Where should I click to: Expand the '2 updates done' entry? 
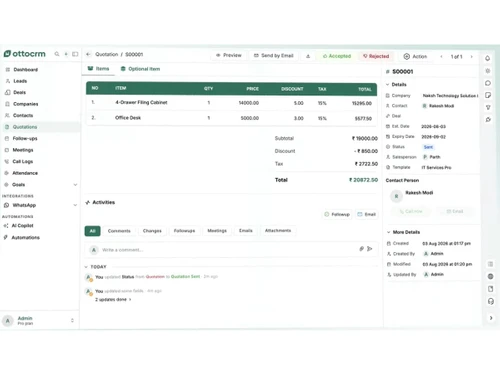tap(113, 300)
